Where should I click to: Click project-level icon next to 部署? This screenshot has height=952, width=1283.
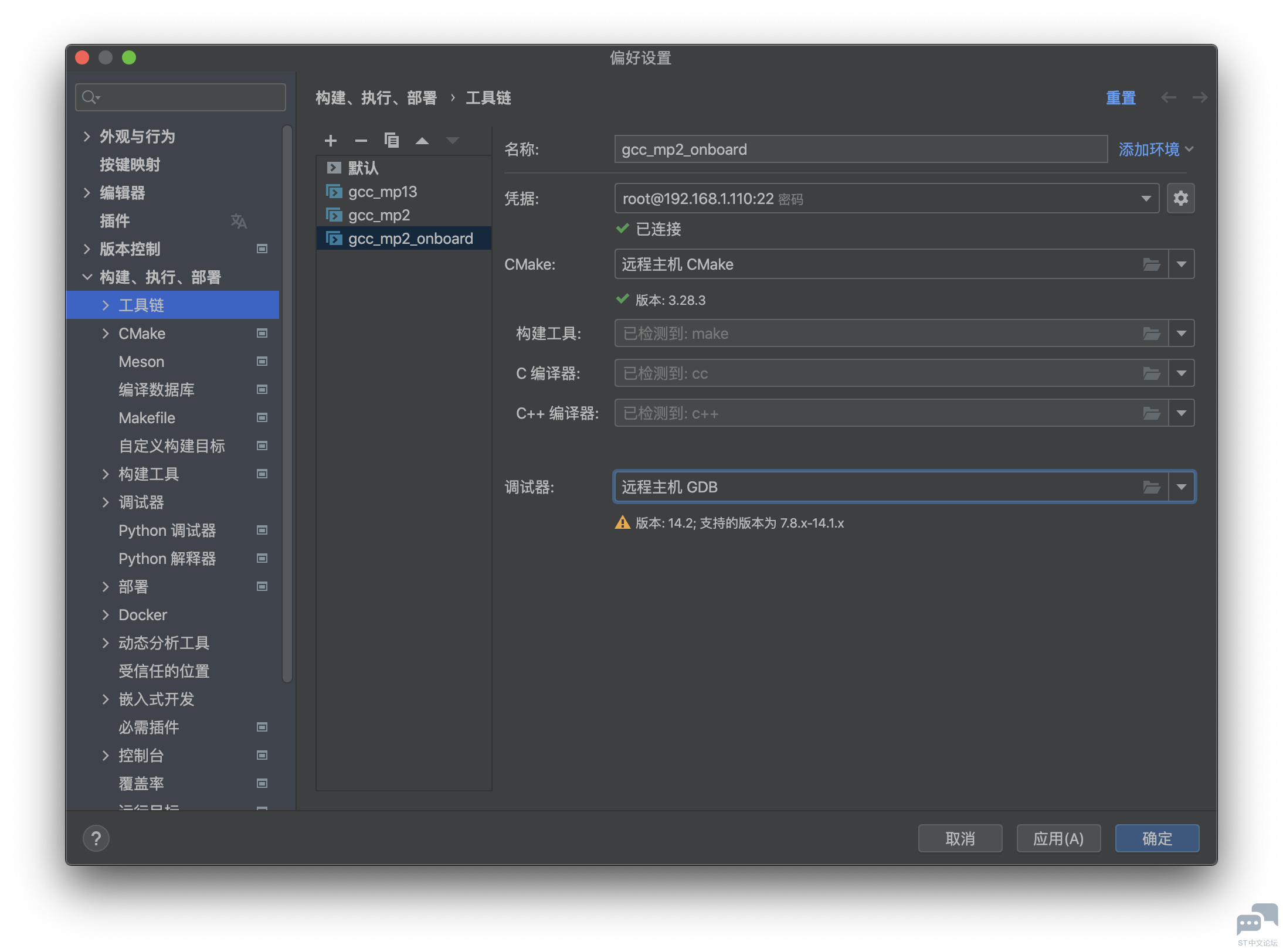[x=262, y=587]
